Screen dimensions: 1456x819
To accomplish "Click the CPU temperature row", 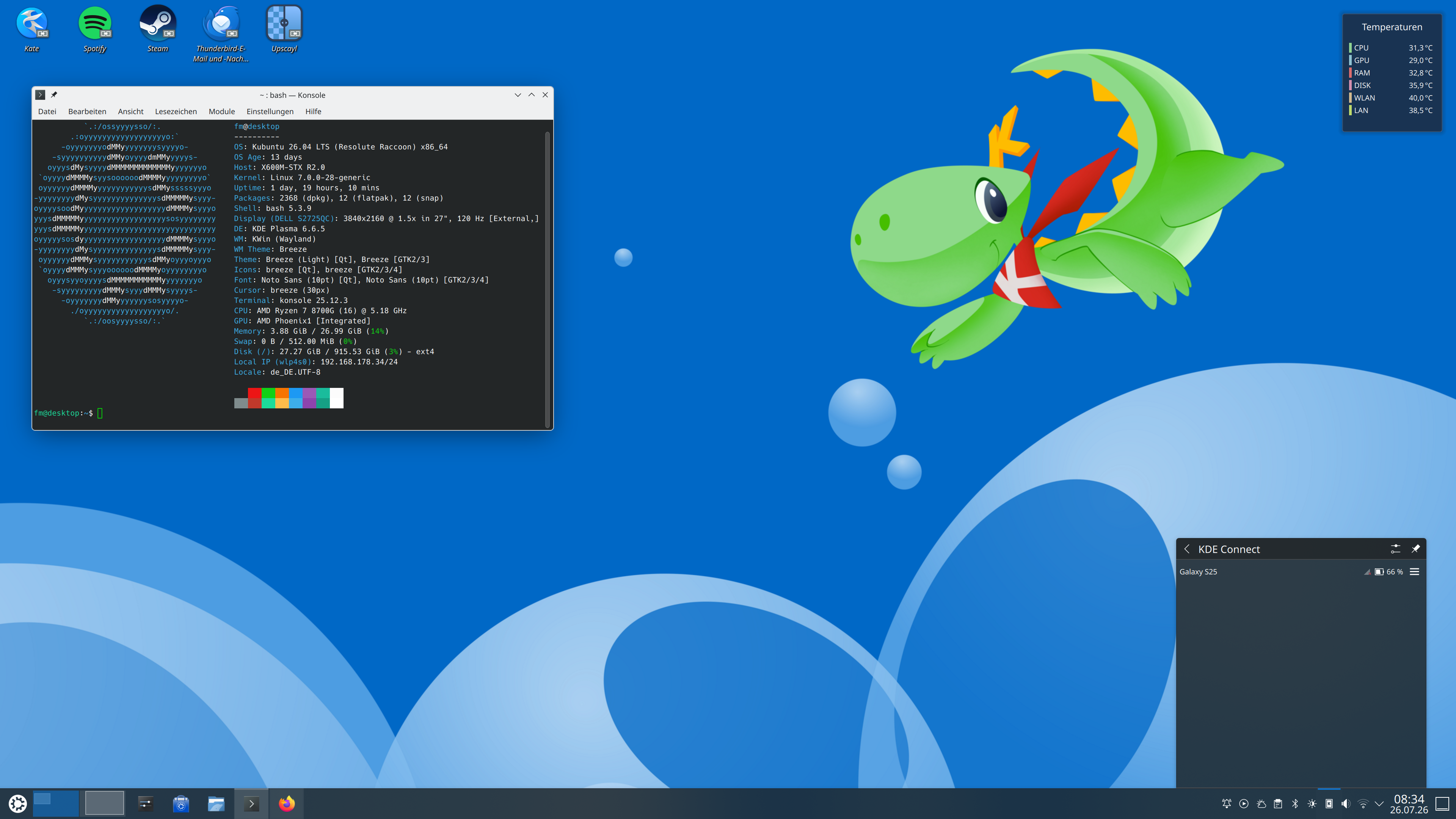I will coord(1391,47).
